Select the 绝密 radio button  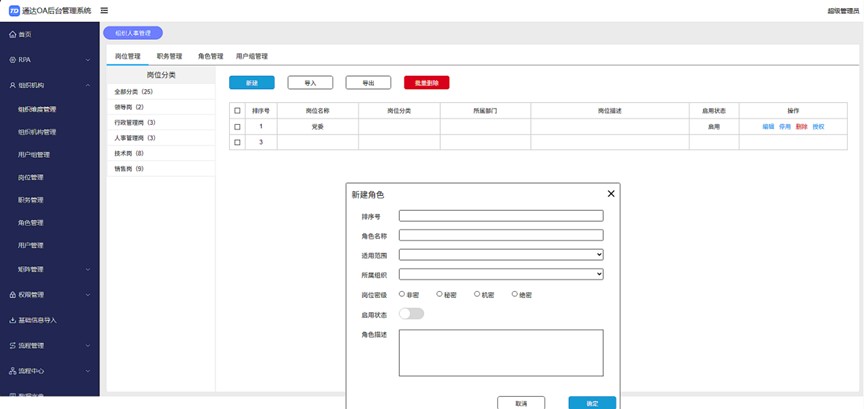(x=515, y=294)
